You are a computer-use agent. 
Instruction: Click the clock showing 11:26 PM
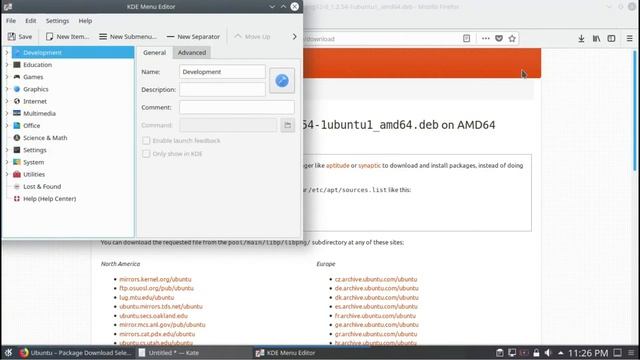point(588,353)
